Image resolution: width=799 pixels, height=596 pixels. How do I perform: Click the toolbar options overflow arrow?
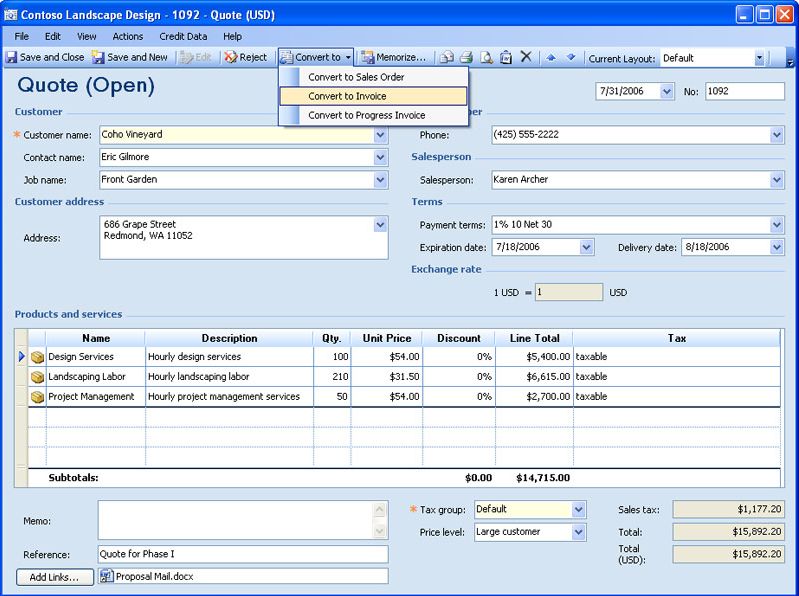(x=790, y=61)
